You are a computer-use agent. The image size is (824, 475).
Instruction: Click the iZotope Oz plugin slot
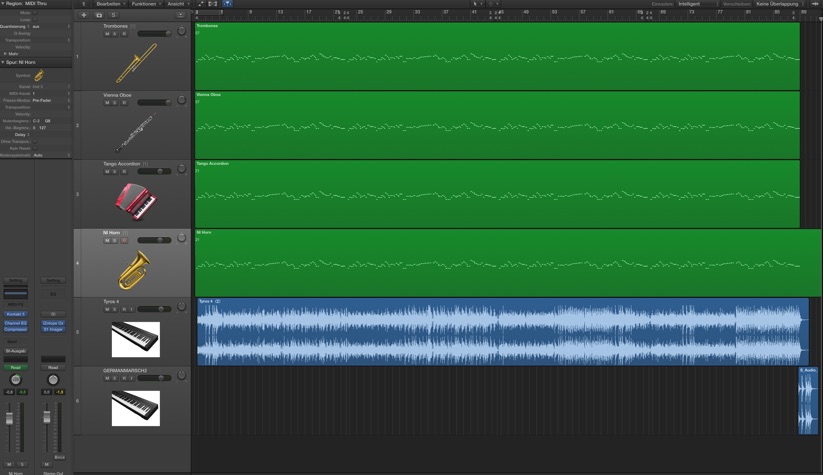pos(53,323)
